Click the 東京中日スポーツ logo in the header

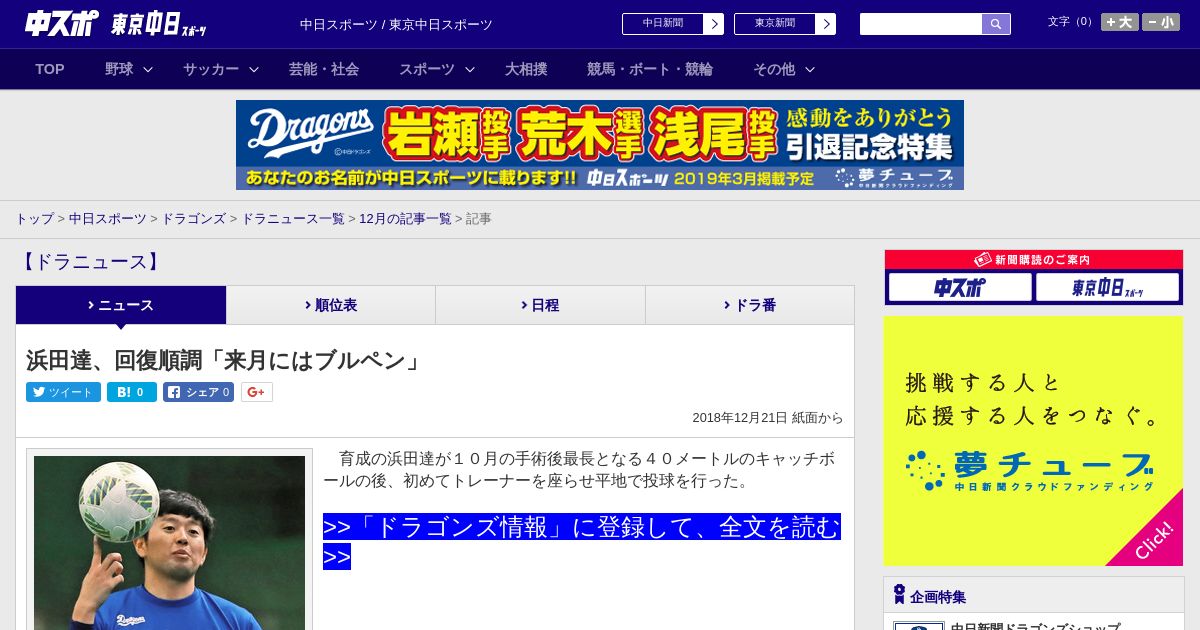(x=159, y=24)
